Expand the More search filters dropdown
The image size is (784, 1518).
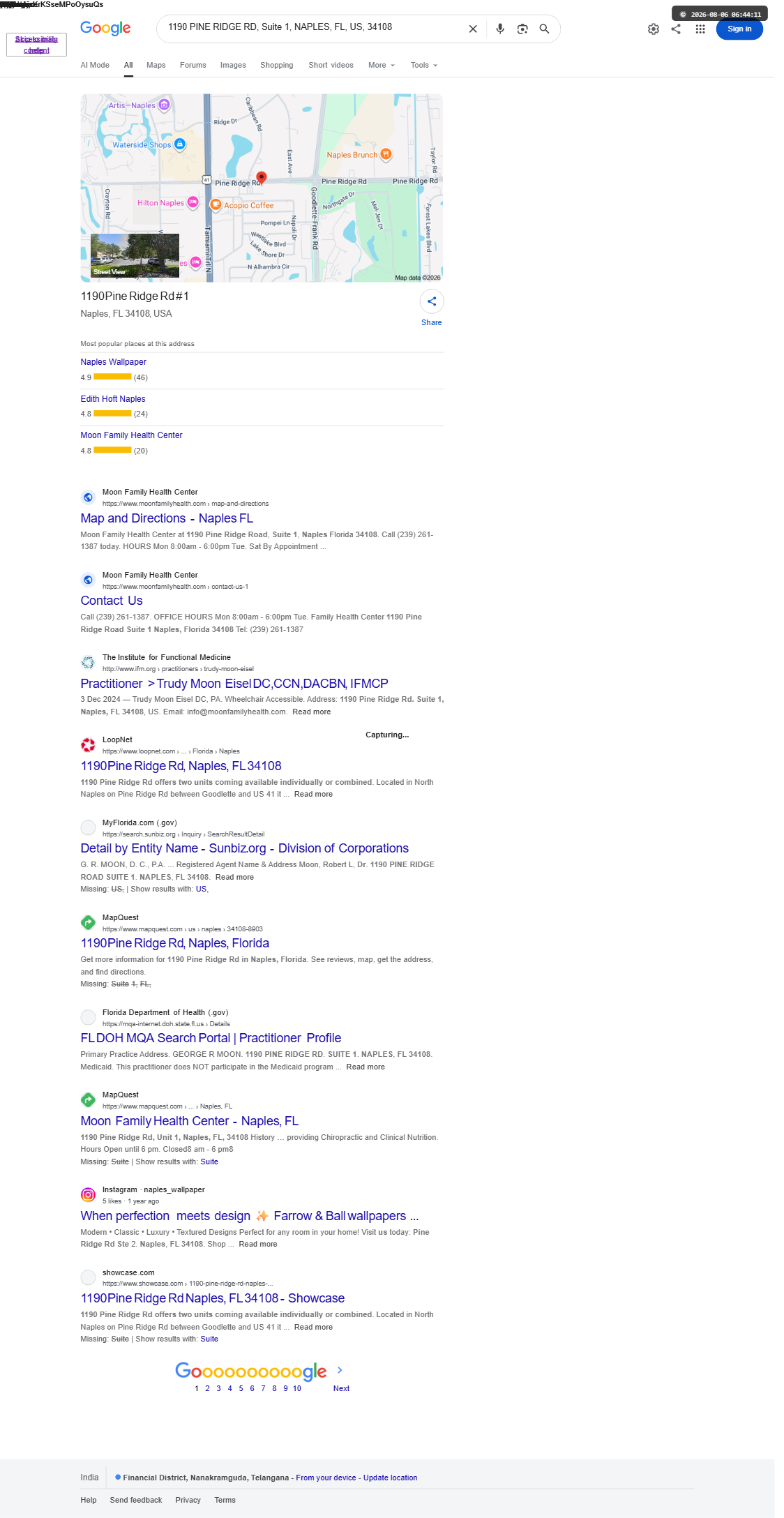point(382,65)
